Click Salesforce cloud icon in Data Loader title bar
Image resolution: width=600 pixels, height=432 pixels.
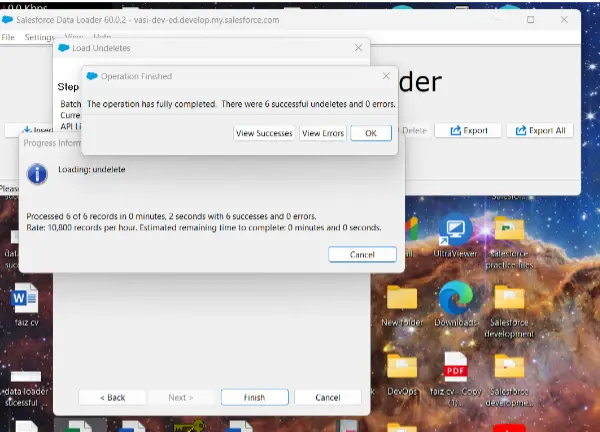[7, 20]
